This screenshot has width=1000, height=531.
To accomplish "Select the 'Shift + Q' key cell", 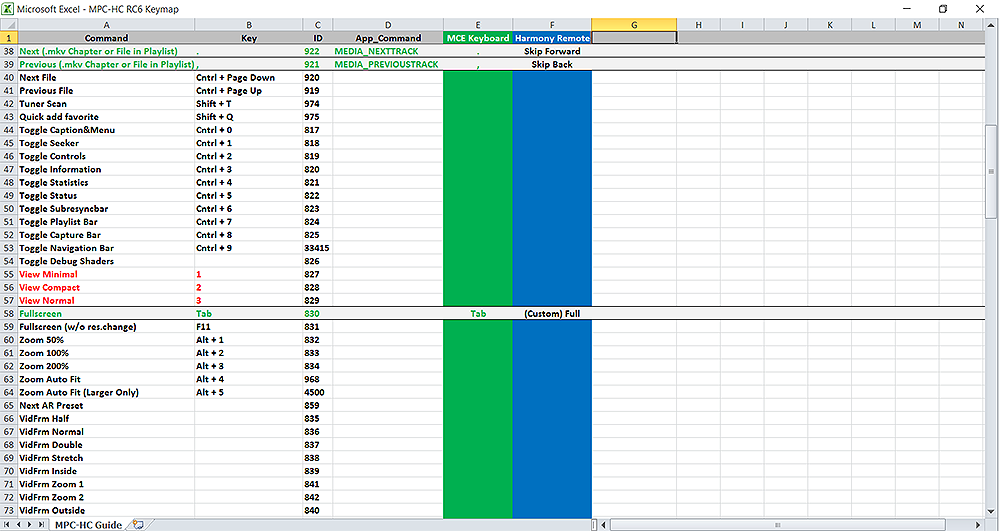I will point(249,117).
